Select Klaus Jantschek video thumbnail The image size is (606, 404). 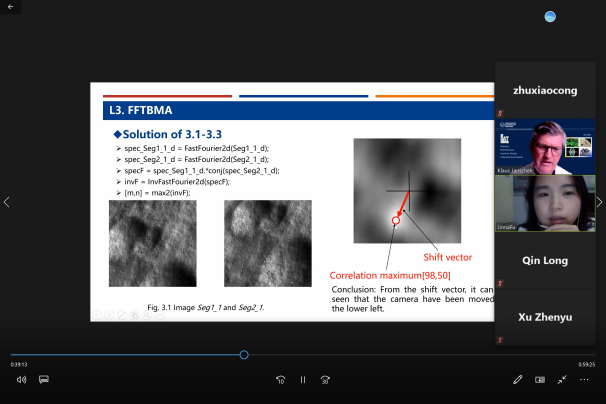(545, 147)
